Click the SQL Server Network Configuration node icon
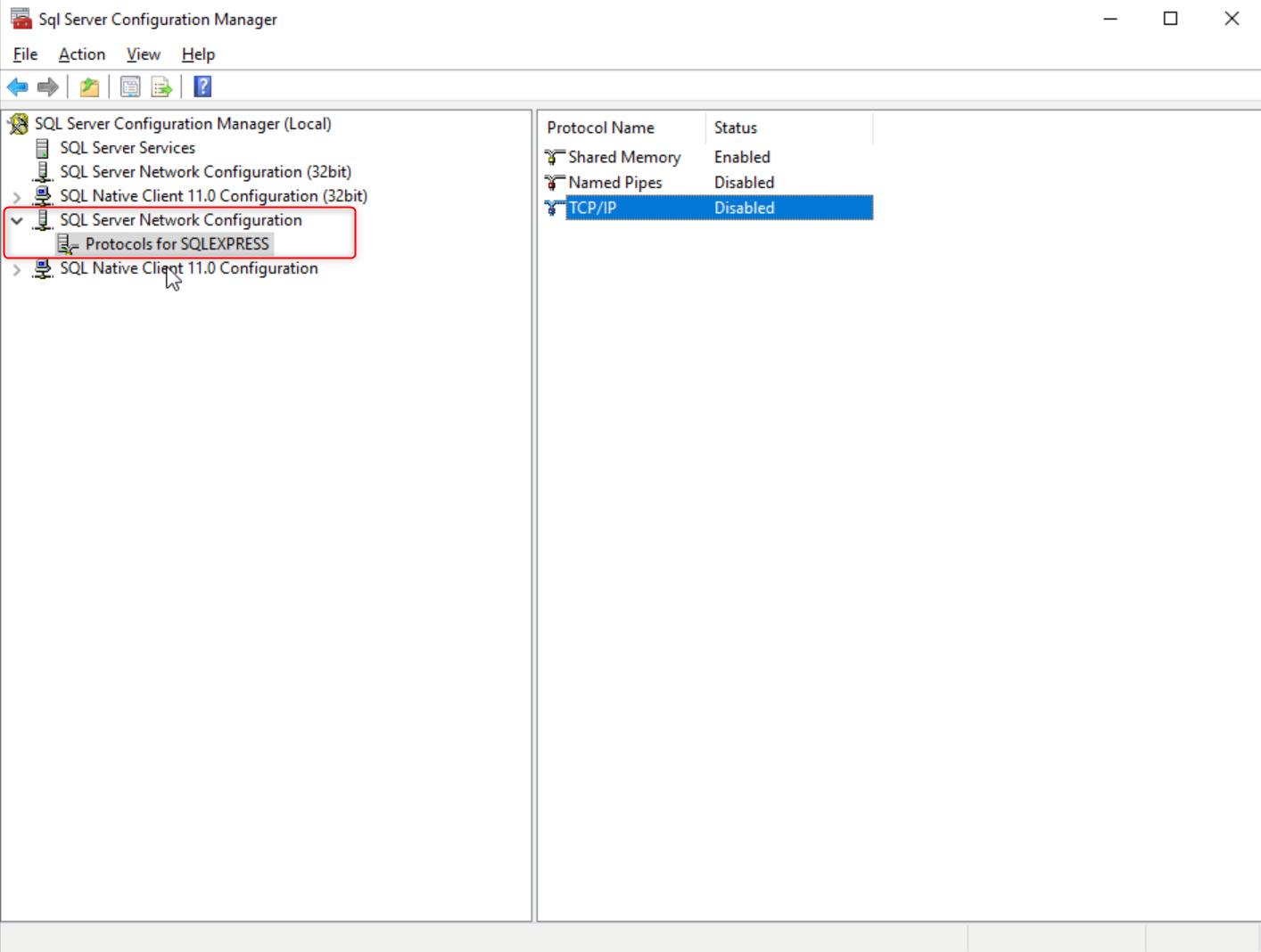 (x=42, y=220)
